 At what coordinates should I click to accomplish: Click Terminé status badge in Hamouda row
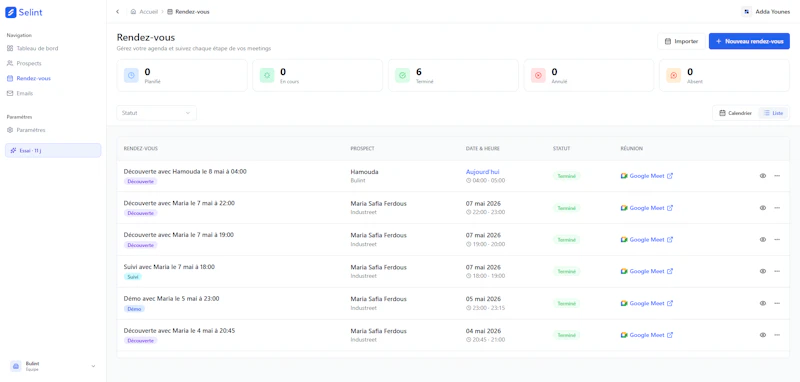tap(567, 176)
